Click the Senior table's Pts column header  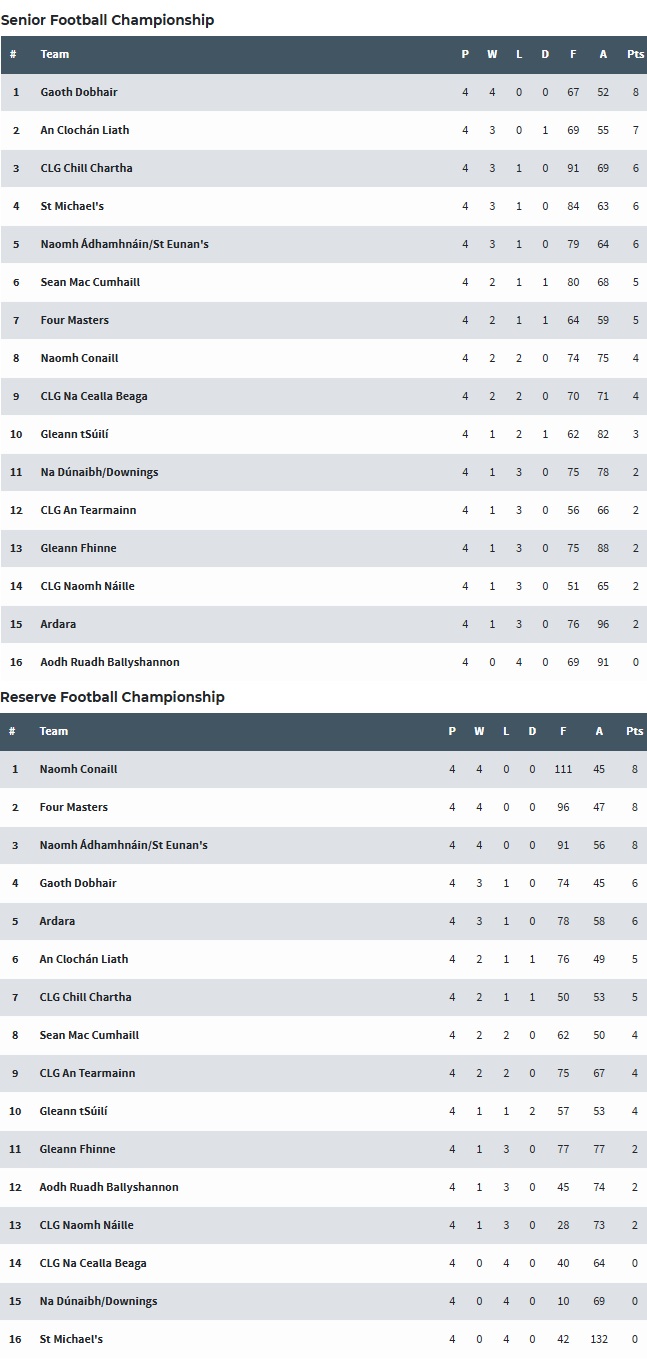coord(635,54)
